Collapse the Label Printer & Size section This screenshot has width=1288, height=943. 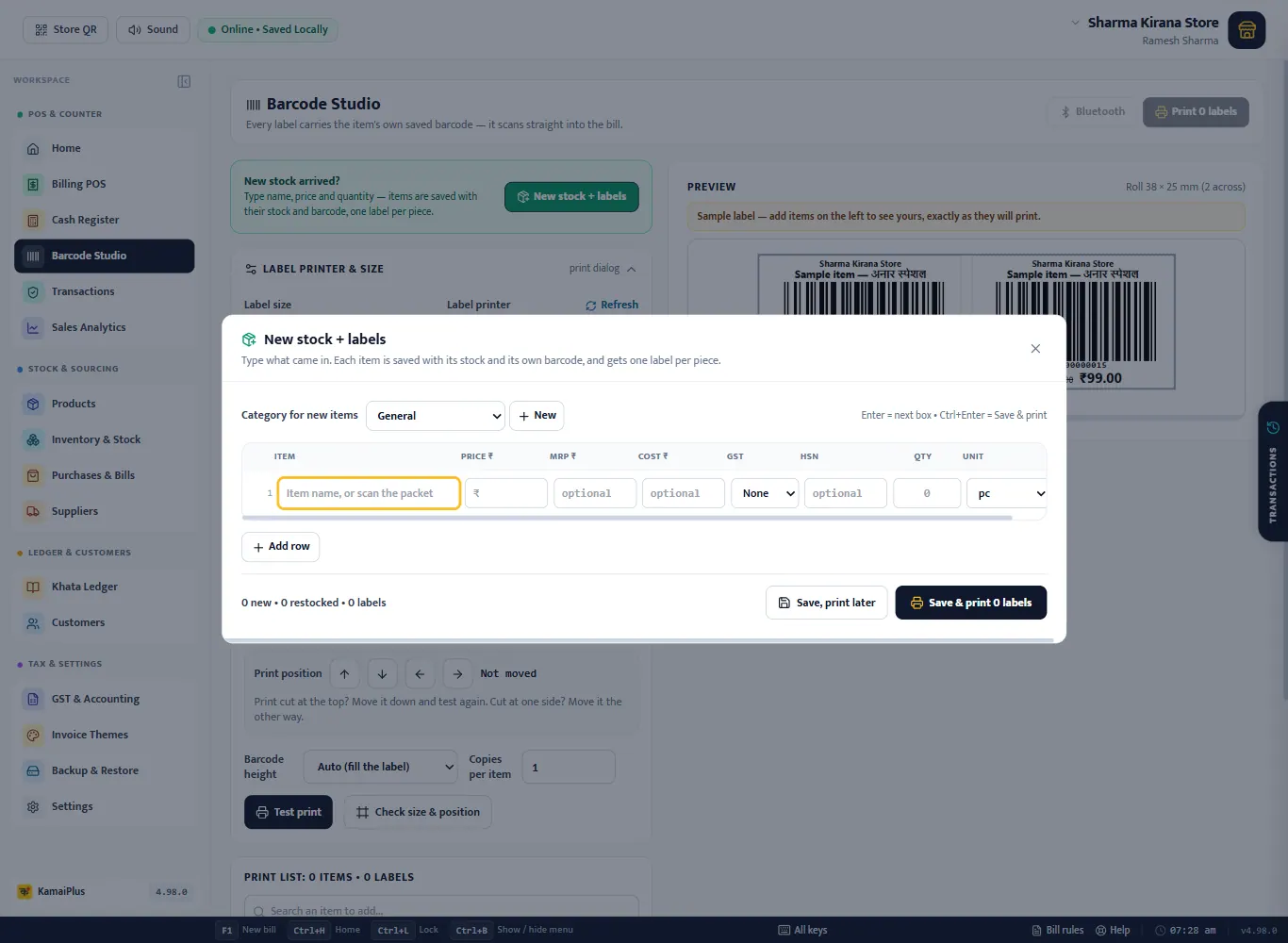631,269
